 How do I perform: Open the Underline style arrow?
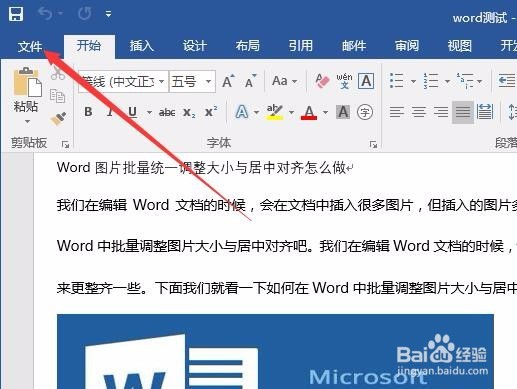tap(149, 112)
